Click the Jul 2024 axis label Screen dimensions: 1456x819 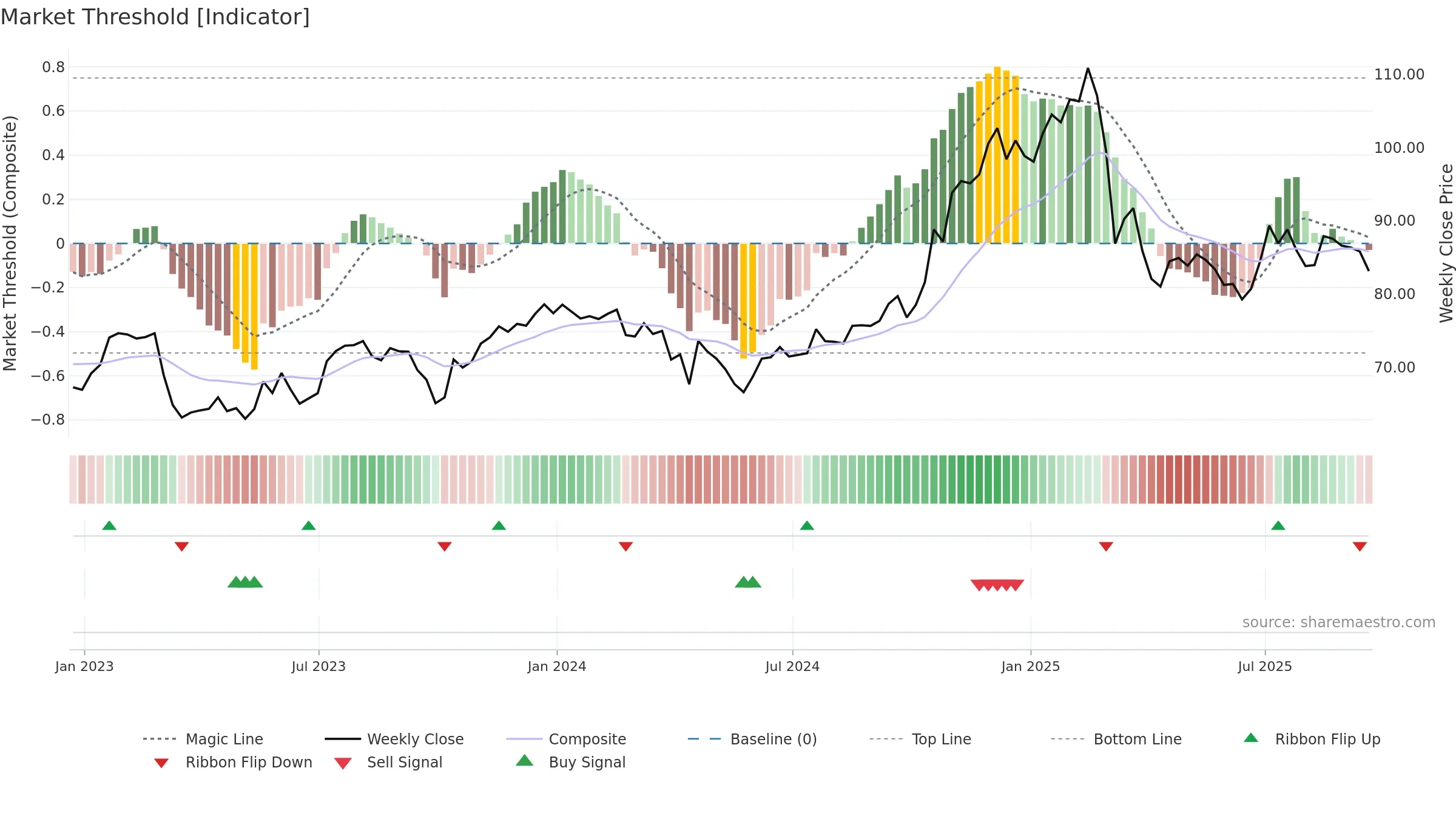[x=792, y=666]
